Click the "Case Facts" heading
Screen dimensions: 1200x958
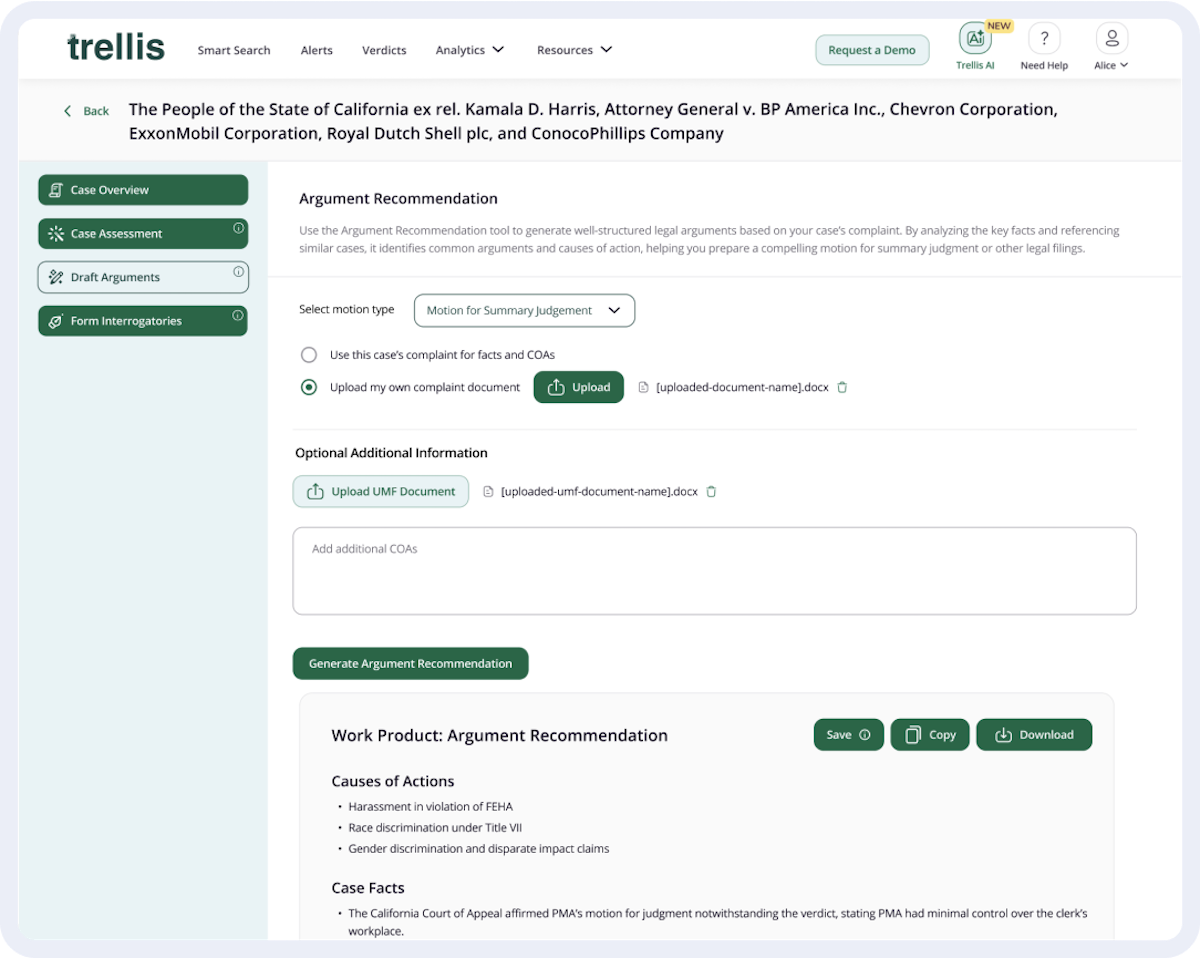coord(368,888)
